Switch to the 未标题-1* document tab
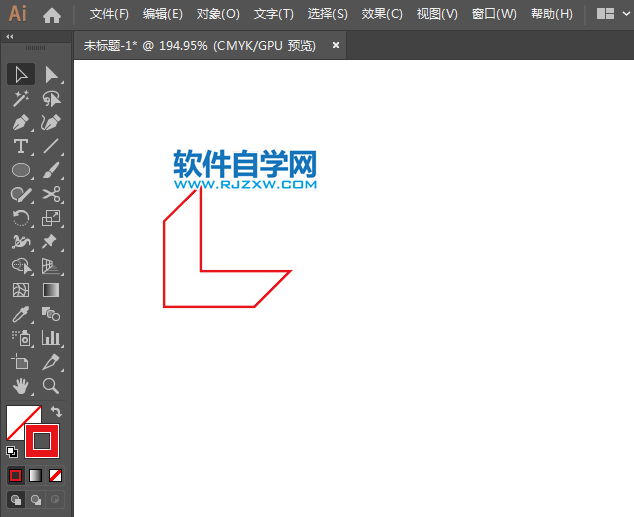 199,46
